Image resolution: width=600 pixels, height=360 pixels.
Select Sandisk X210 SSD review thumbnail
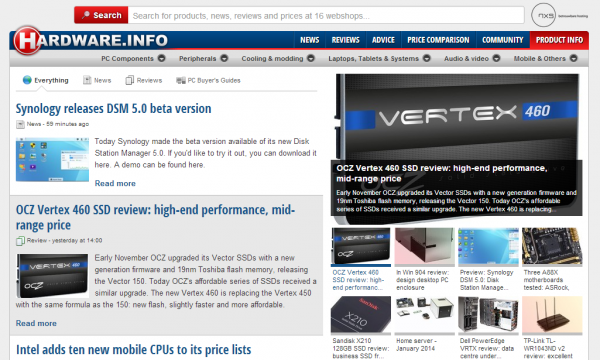tap(361, 314)
